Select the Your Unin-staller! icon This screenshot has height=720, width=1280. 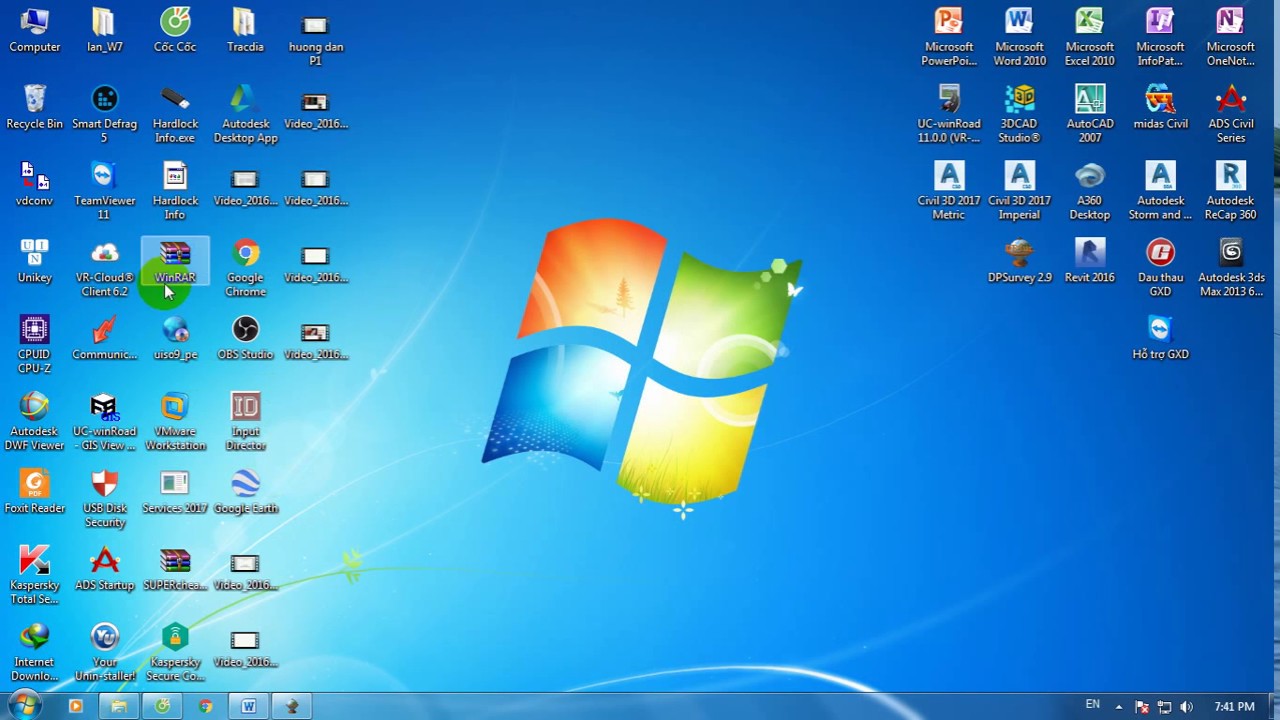point(104,653)
